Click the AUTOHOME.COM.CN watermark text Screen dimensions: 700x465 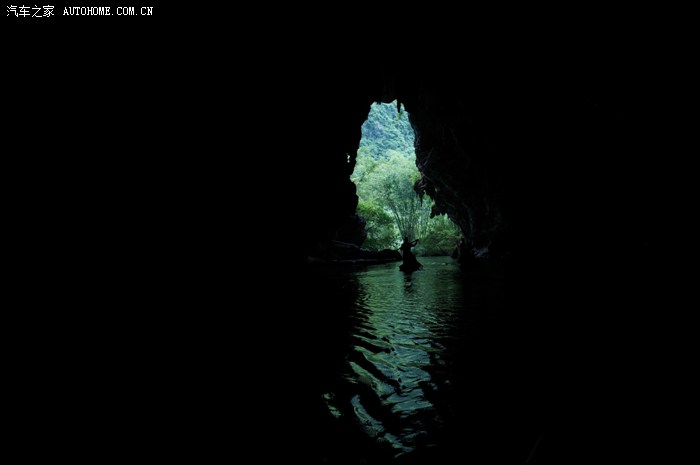108,11
